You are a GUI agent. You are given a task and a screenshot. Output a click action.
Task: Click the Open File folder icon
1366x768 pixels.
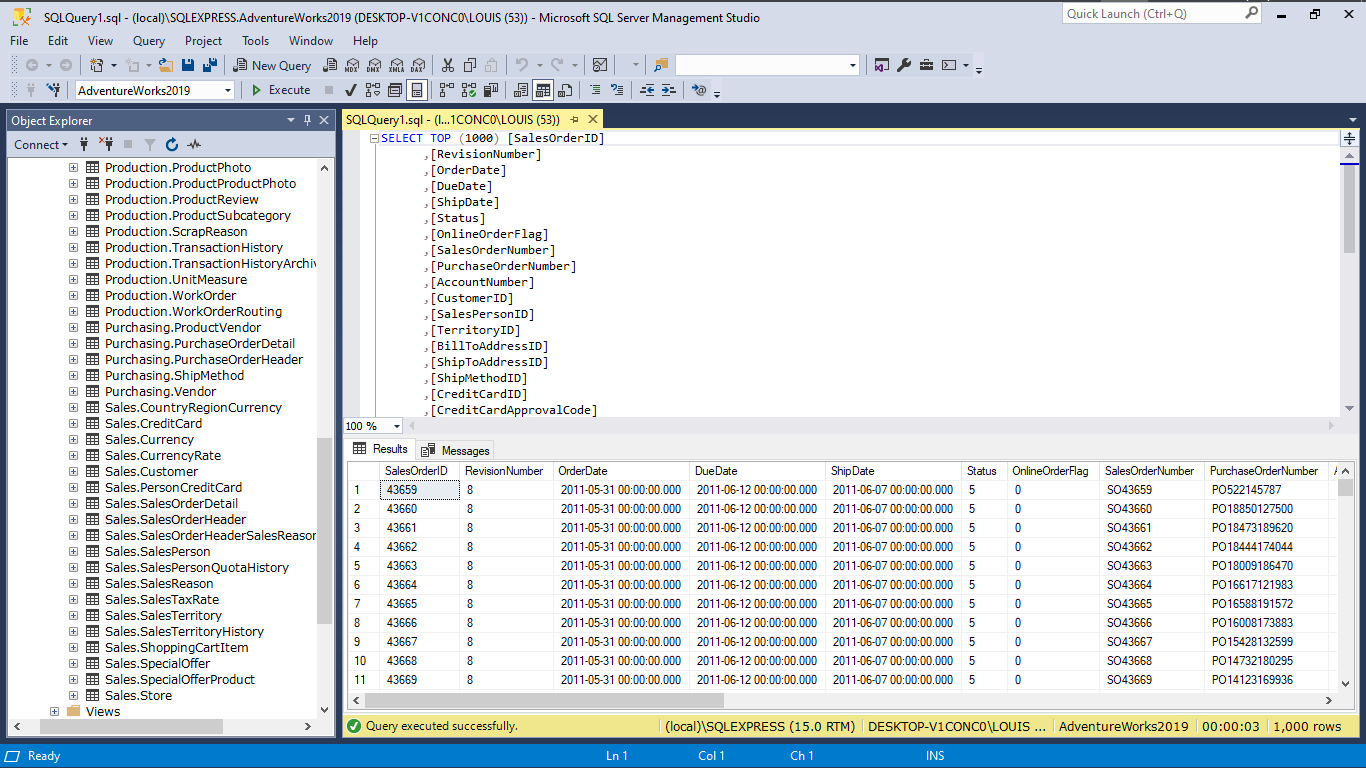[x=166, y=65]
